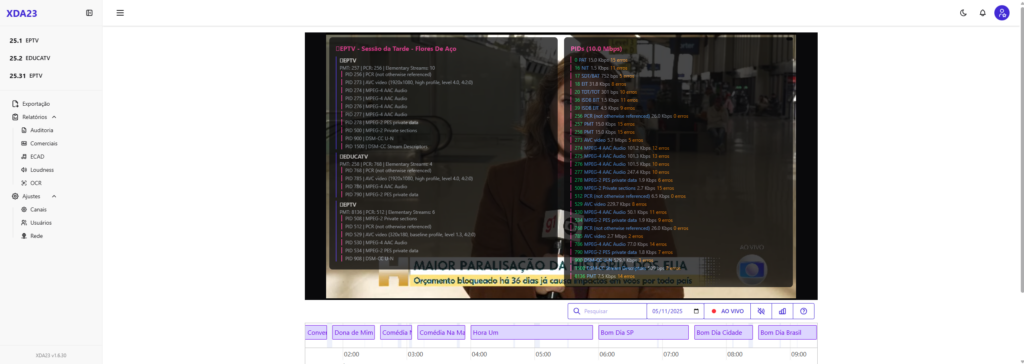Image resolution: width=1024 pixels, height=364 pixels.
Task: Open the calendar picker in the date field
Action: click(696, 311)
